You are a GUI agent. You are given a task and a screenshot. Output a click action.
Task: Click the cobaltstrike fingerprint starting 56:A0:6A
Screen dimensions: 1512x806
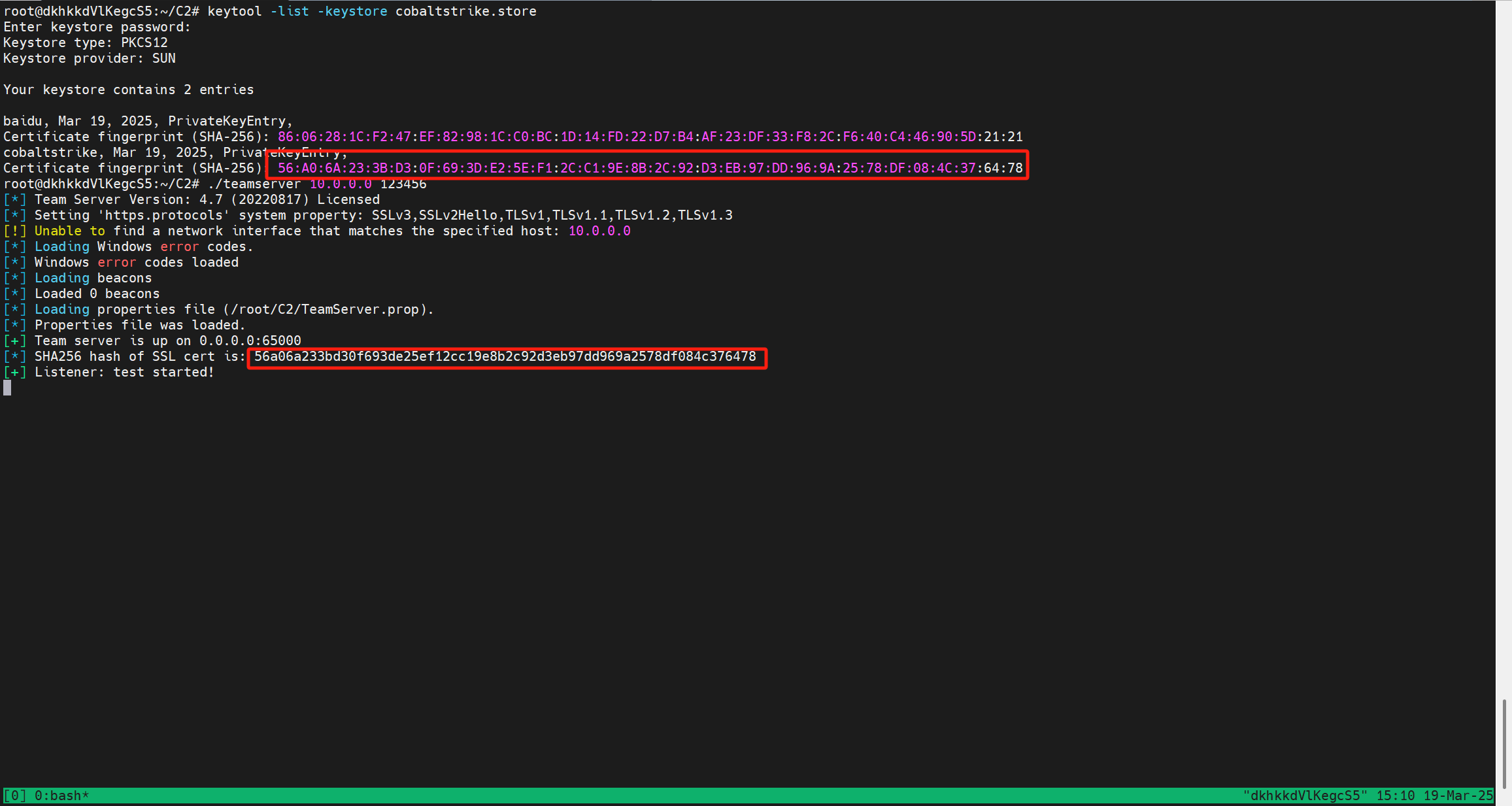tap(650, 168)
